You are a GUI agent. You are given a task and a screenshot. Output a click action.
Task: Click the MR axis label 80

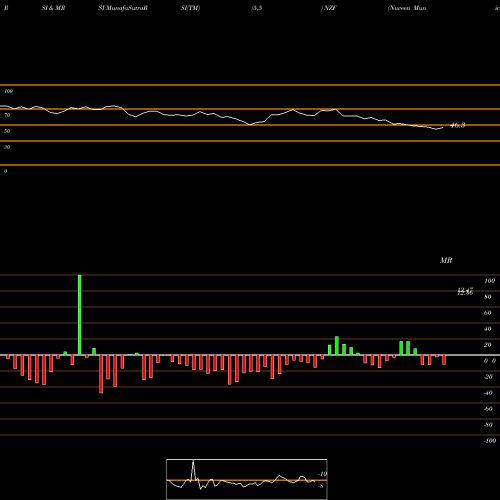point(488,297)
